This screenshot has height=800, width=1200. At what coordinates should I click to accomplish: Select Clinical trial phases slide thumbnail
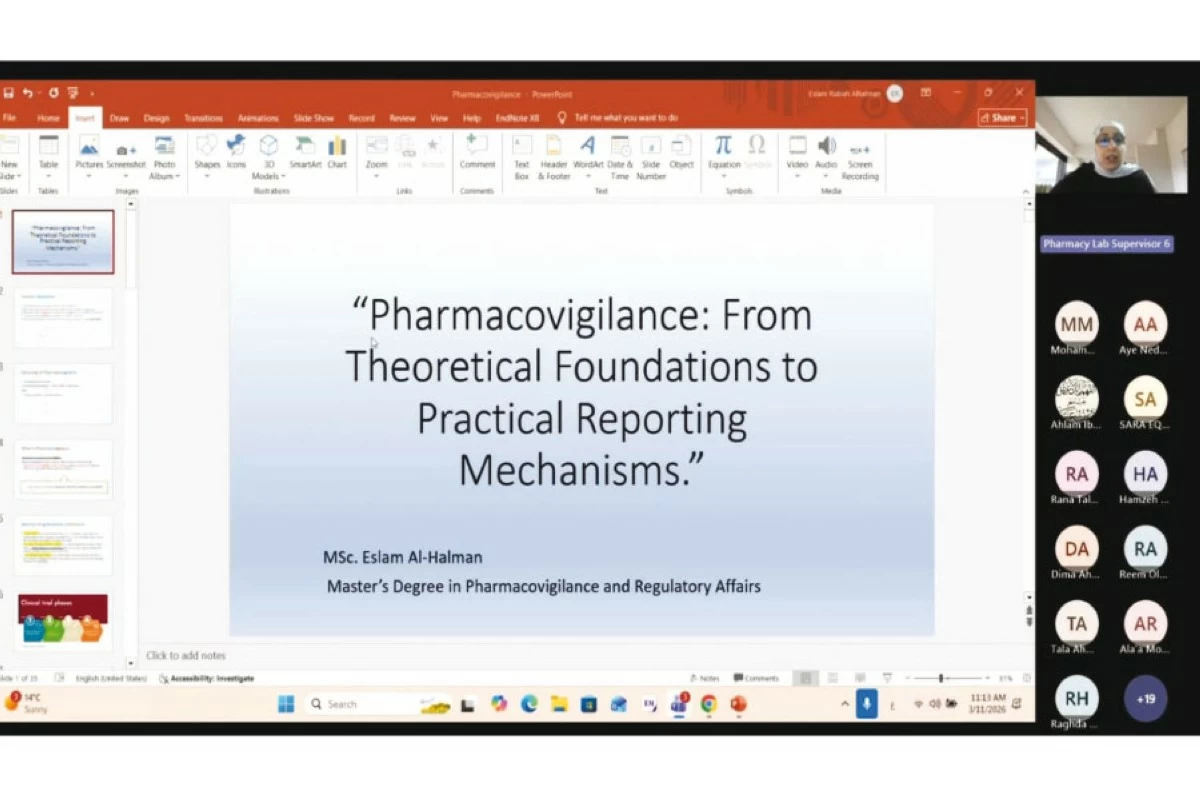[x=63, y=622]
